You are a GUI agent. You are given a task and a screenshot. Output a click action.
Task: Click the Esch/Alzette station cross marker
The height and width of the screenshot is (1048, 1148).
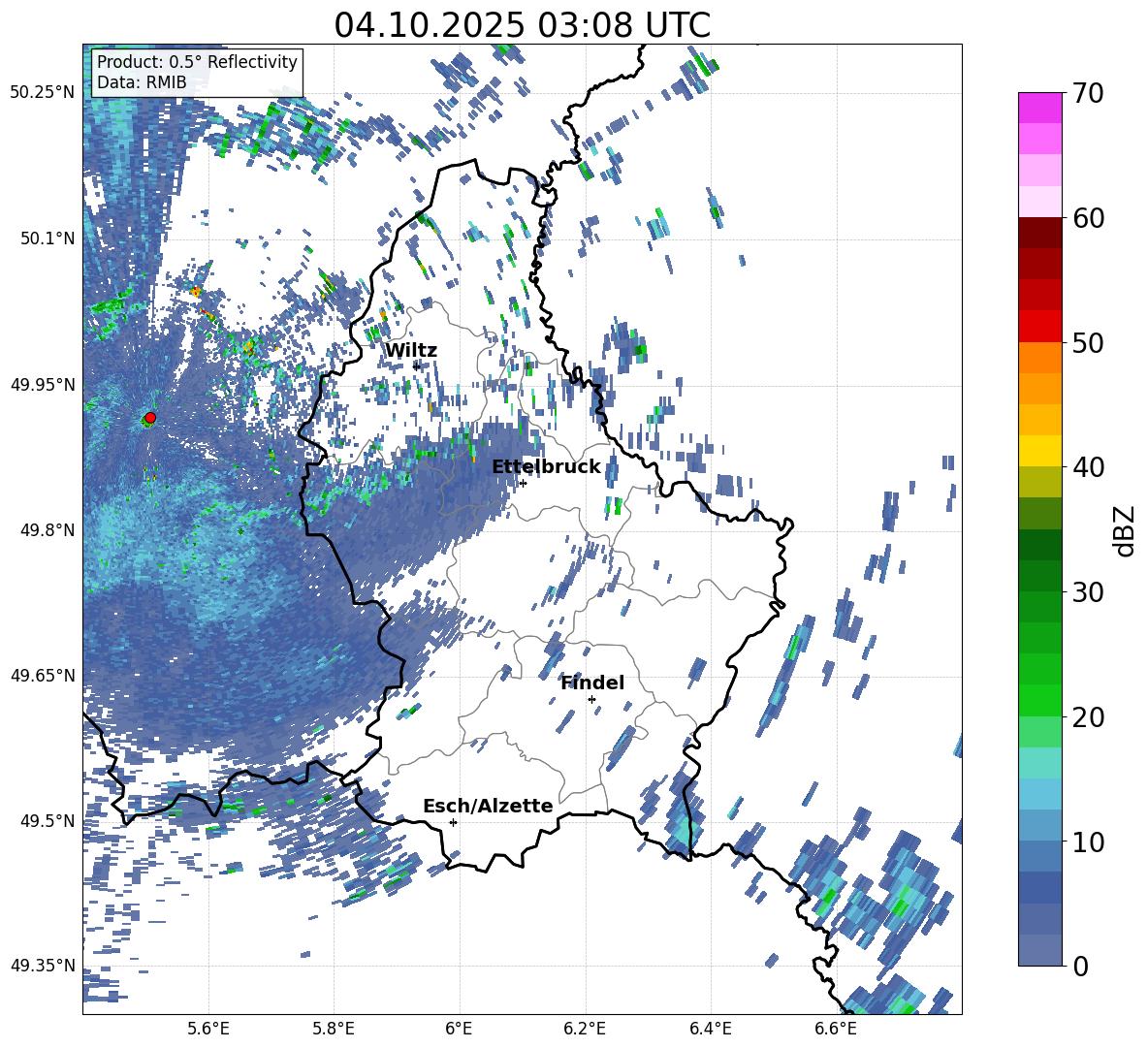click(453, 822)
